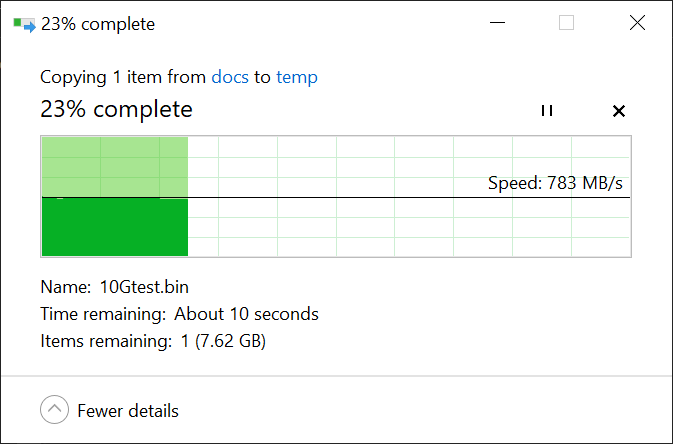Click the copy dialog title bar icon
673x444 pixels.
[x=24, y=24]
